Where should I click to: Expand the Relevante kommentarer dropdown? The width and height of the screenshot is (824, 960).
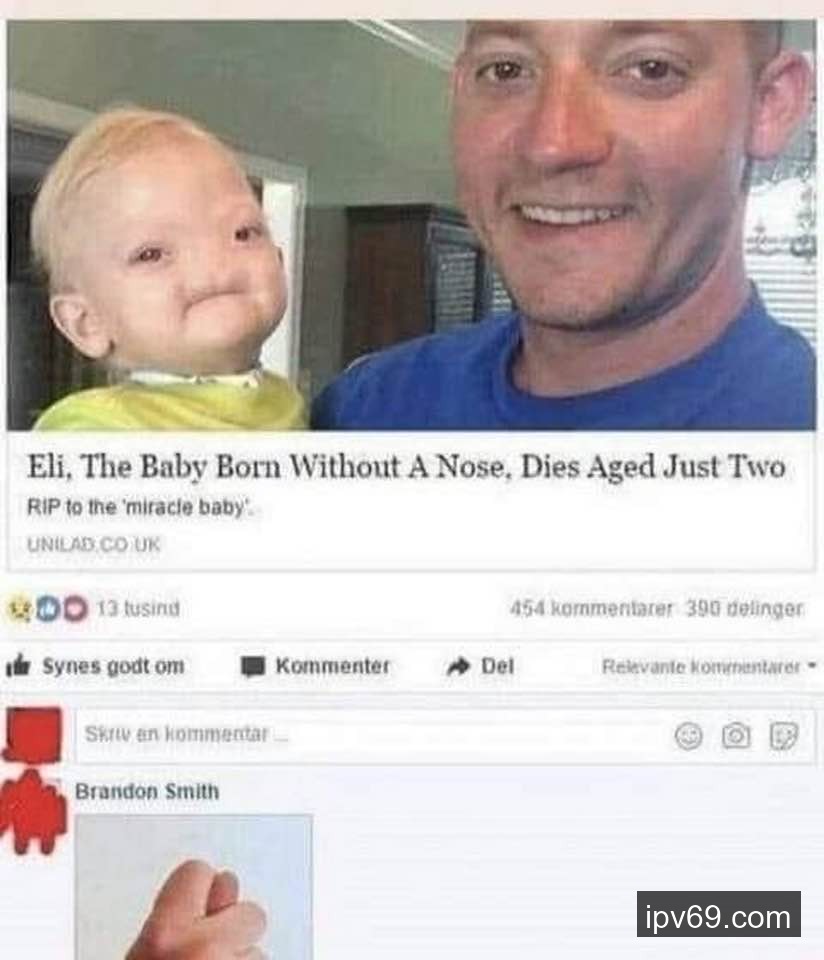point(709,666)
